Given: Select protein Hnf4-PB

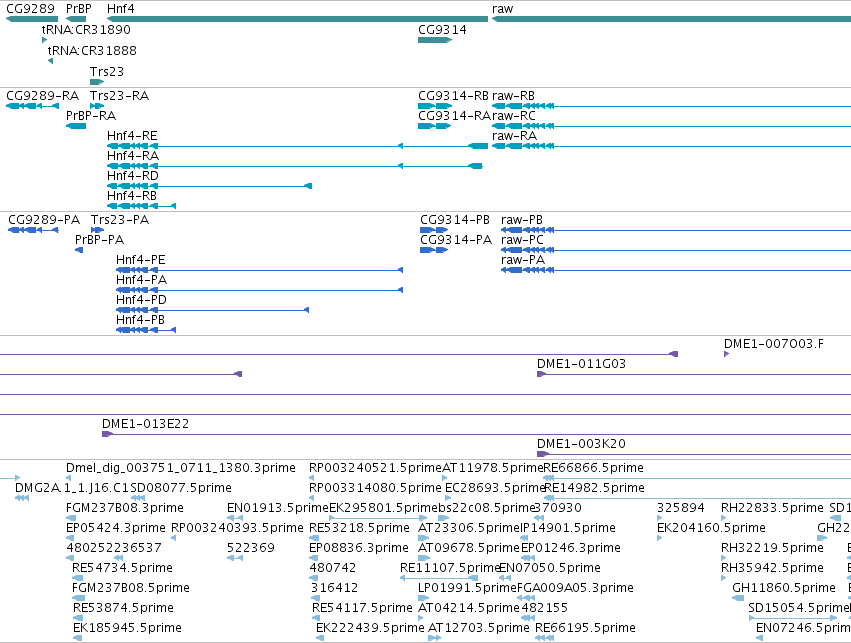Looking at the screenshot, I should tap(146, 330).
